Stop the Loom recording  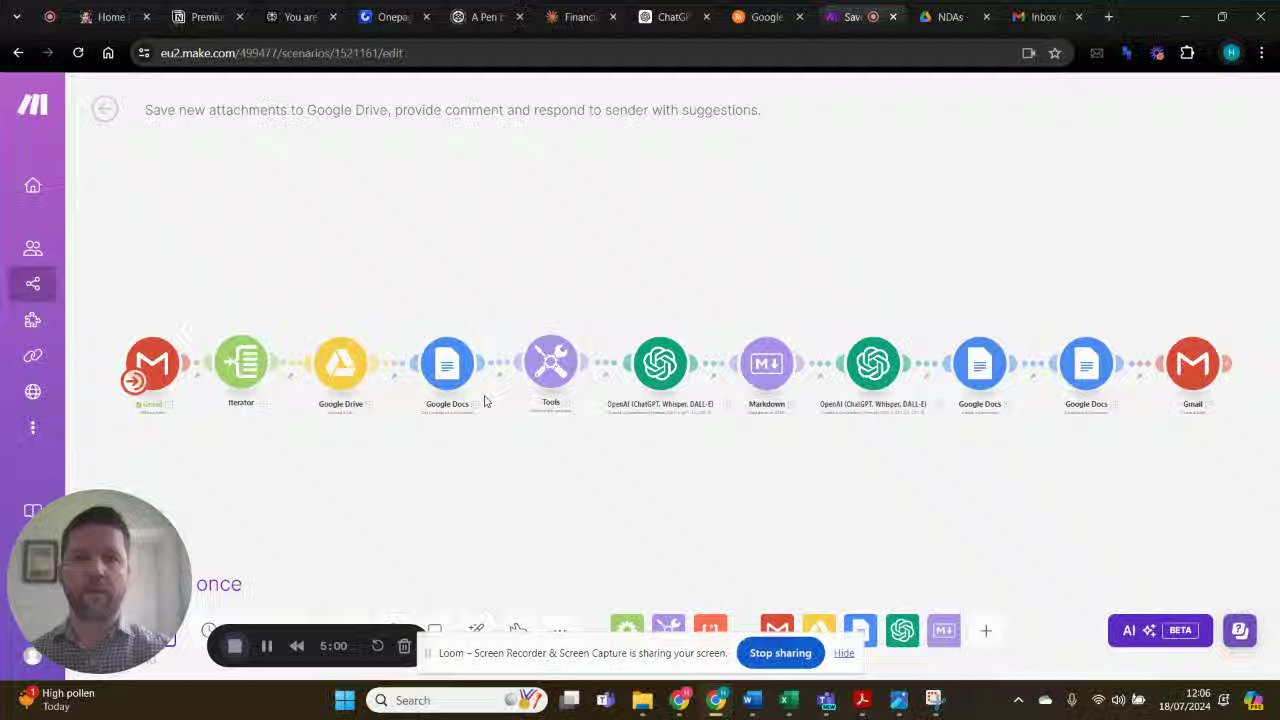click(x=235, y=646)
